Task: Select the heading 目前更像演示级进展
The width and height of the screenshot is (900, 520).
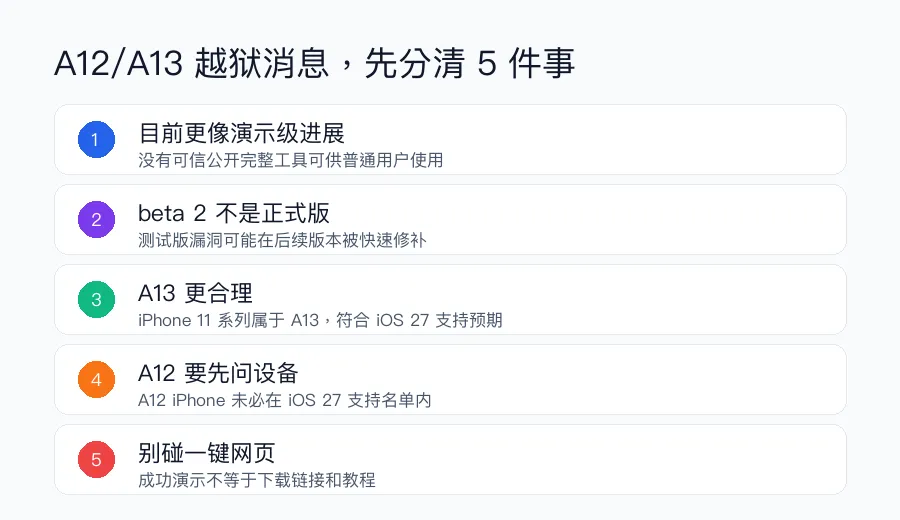Action: 241,133
